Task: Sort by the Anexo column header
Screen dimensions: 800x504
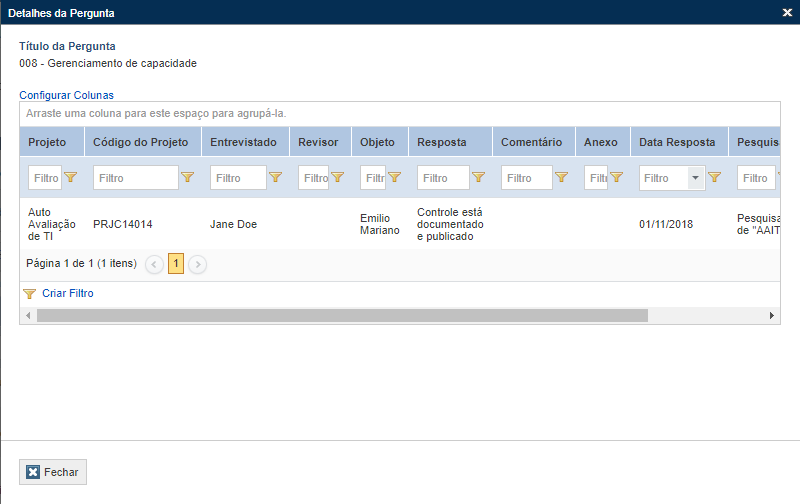Action: pyautogui.click(x=603, y=142)
